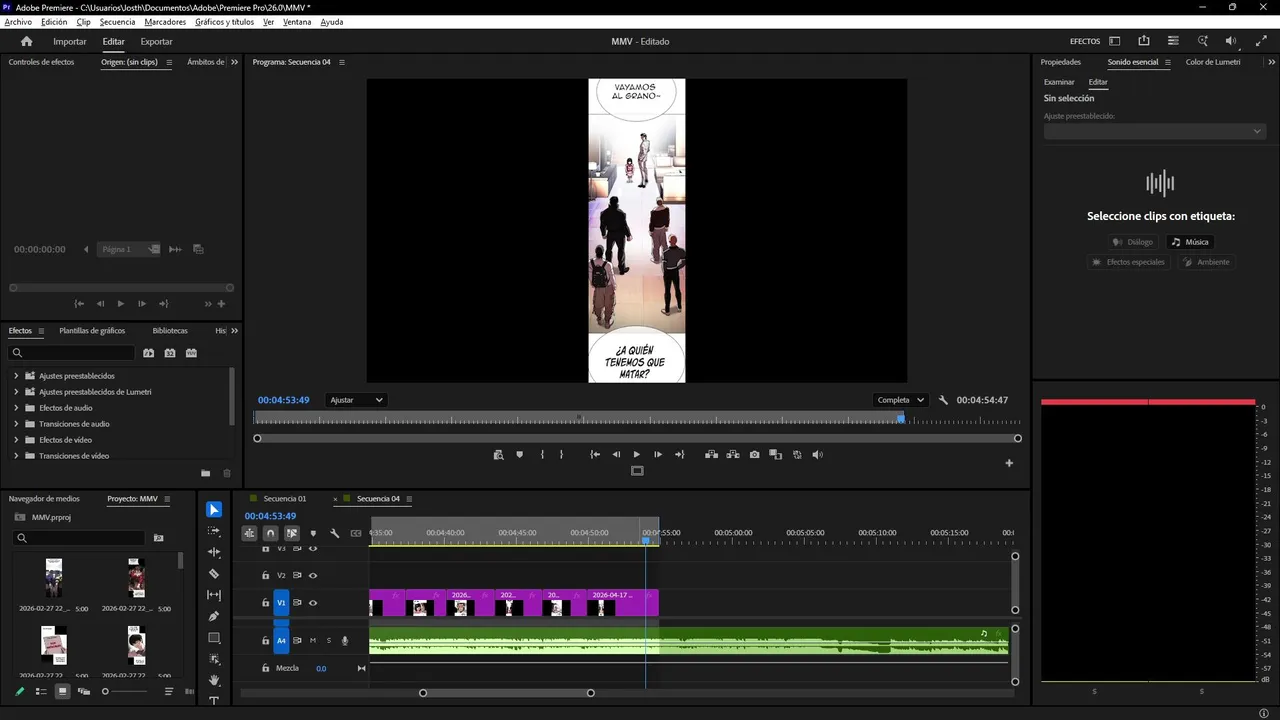Viewport: 1280px width, 720px height.
Task: Select the Selection arrow tool
Action: tap(214, 510)
